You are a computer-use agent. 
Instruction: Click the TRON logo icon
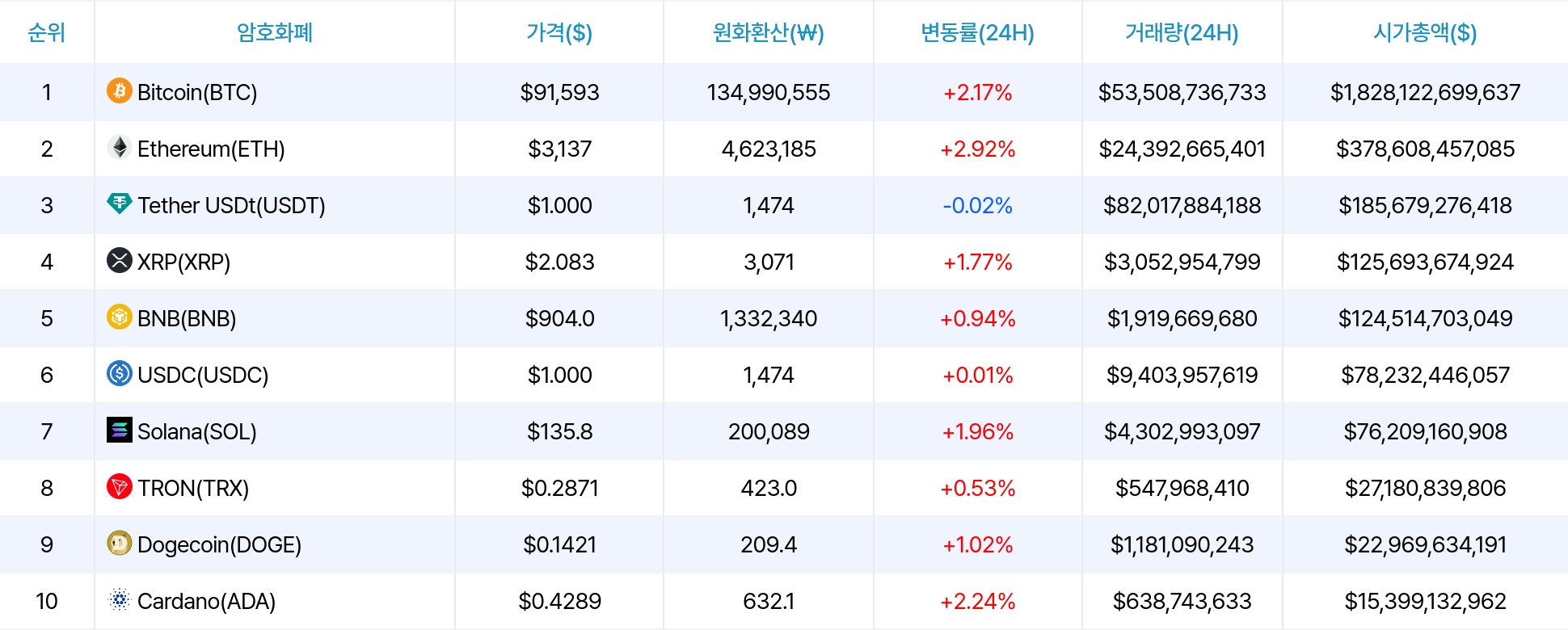[x=120, y=486]
